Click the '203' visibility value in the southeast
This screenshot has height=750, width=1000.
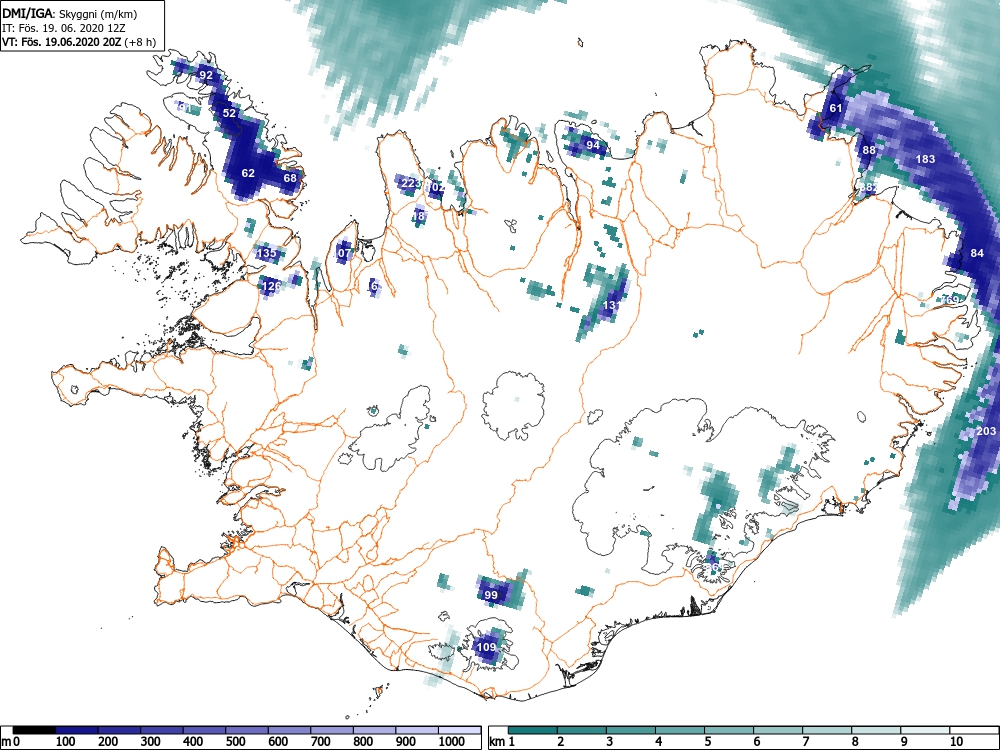[x=986, y=431]
